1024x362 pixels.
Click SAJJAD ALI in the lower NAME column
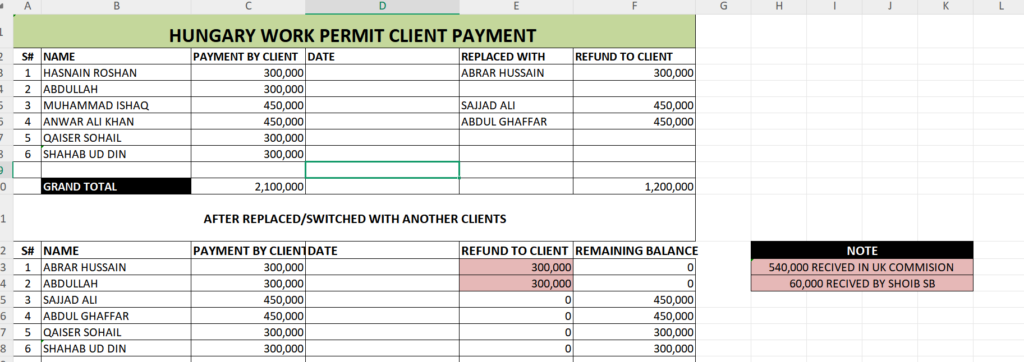click(x=116, y=300)
